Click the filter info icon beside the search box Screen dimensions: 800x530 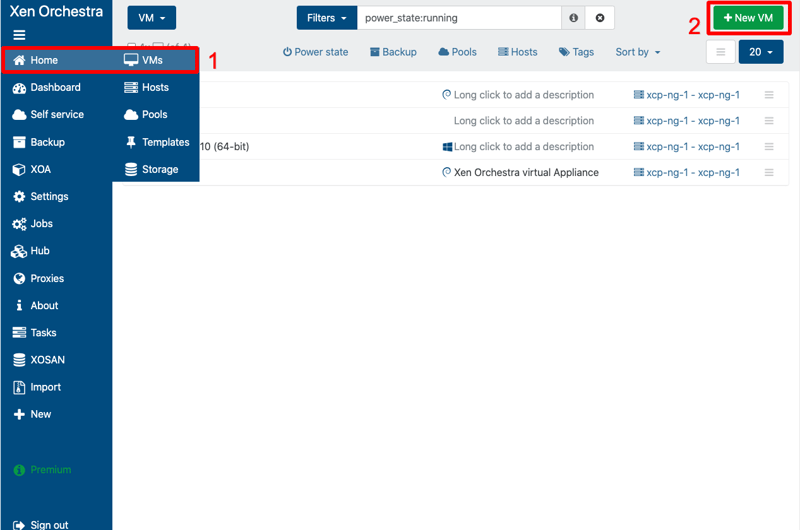(573, 18)
